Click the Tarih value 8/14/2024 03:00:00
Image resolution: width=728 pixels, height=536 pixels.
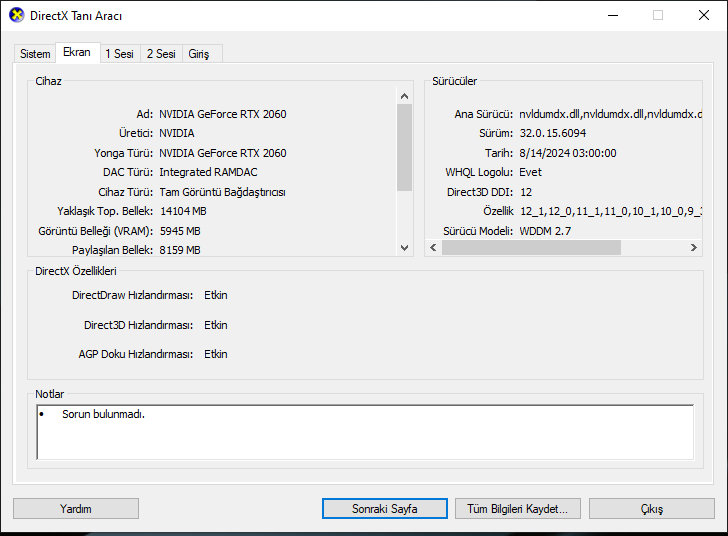[x=568, y=153]
